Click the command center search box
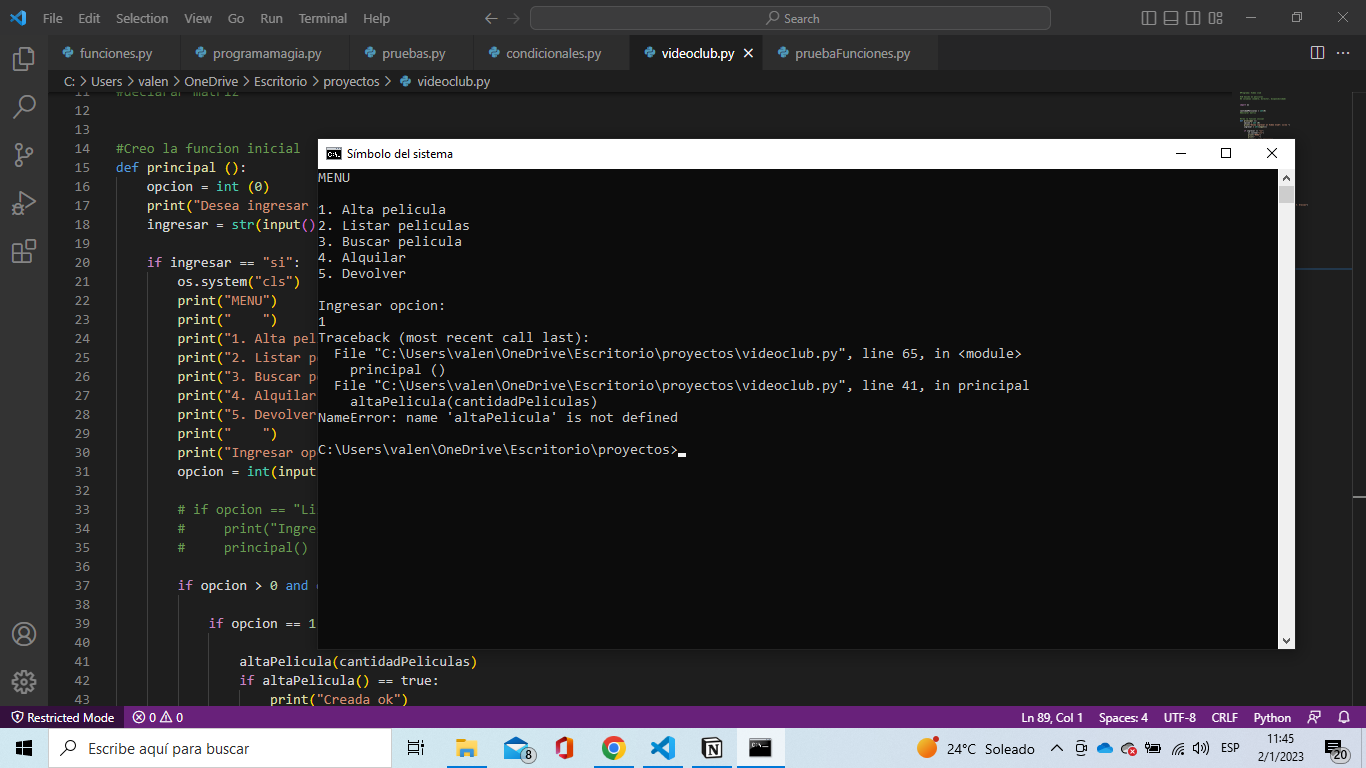1366x768 pixels. pos(790,18)
